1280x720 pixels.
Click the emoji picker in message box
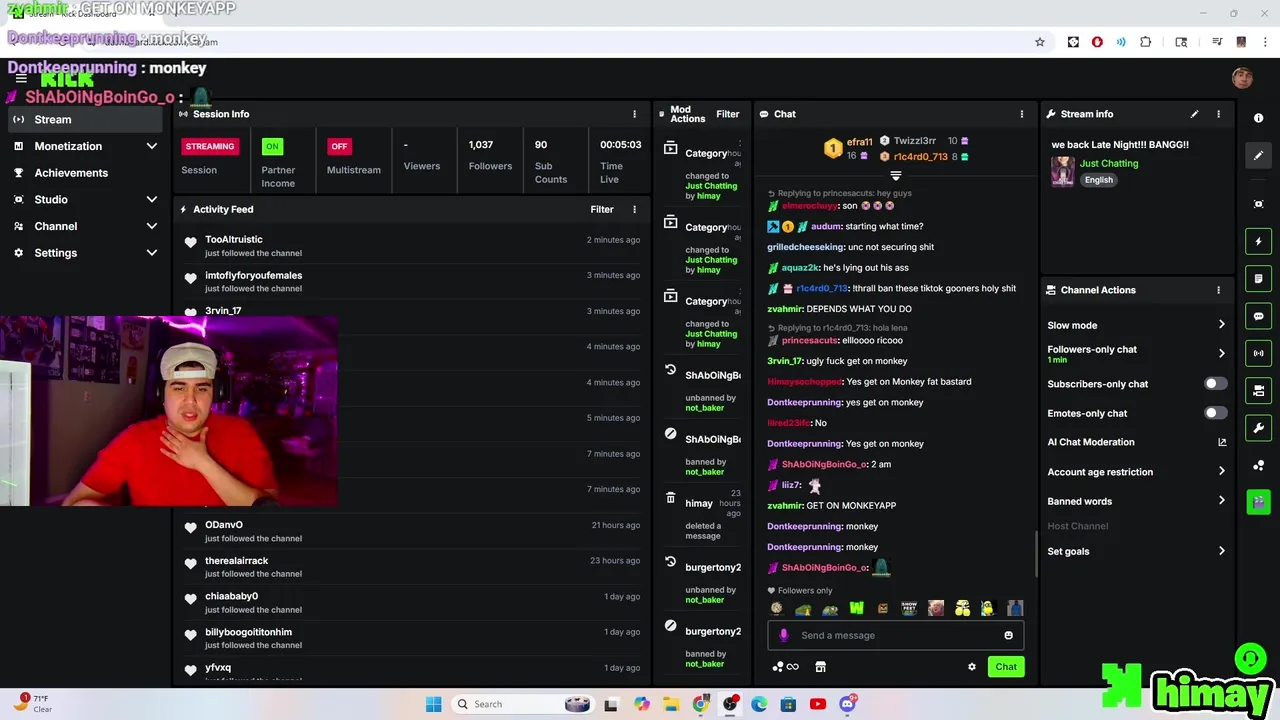coord(1008,635)
